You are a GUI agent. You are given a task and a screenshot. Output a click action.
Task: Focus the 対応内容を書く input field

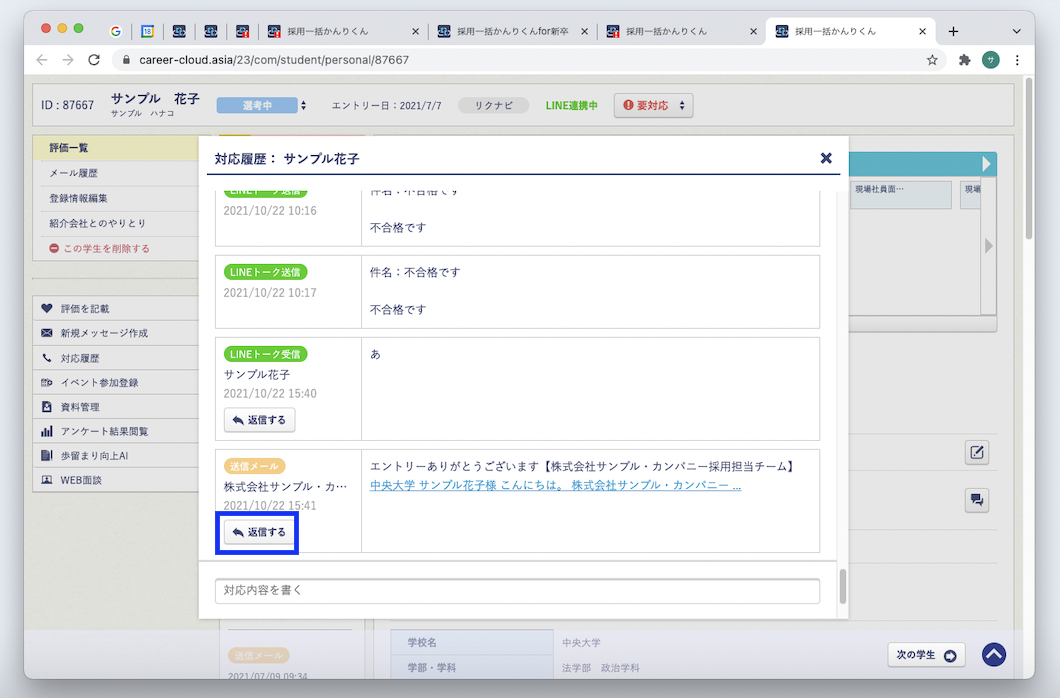tap(517, 591)
